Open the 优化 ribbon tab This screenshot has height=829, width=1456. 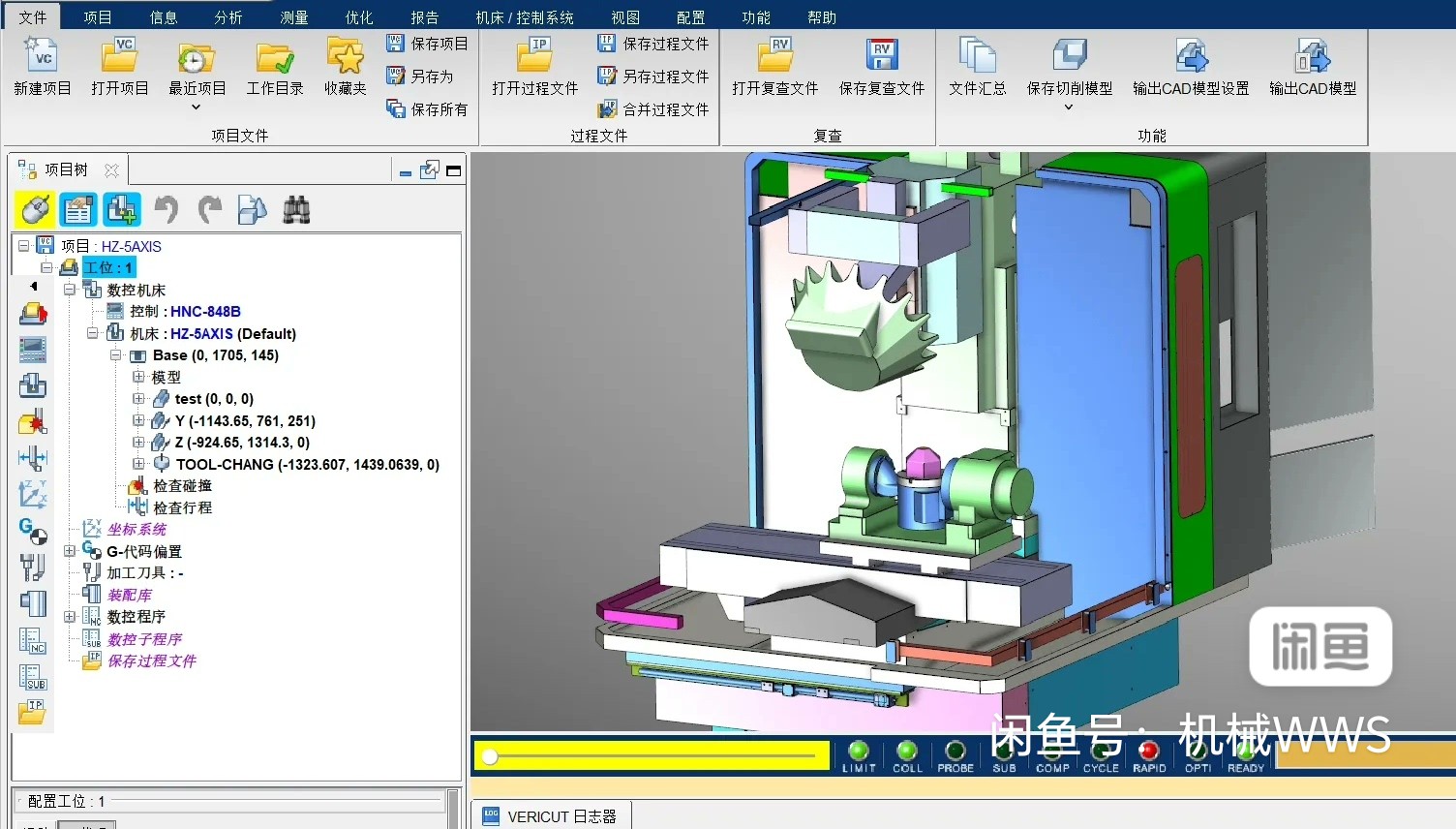(x=359, y=17)
